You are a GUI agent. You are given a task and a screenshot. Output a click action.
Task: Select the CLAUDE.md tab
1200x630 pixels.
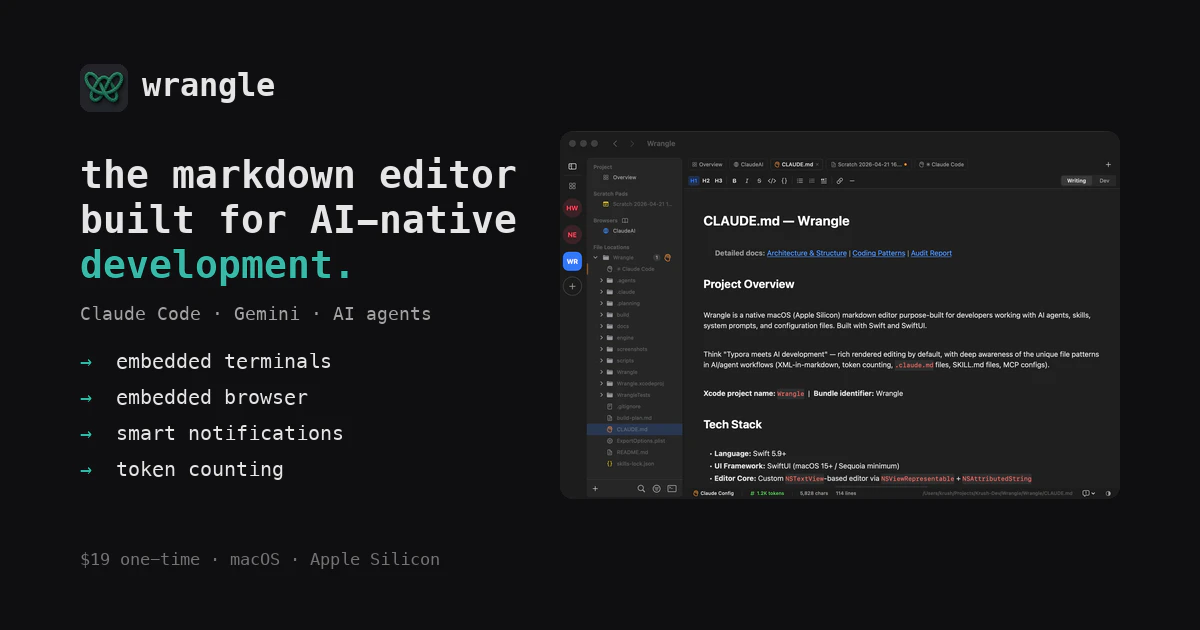coord(797,164)
